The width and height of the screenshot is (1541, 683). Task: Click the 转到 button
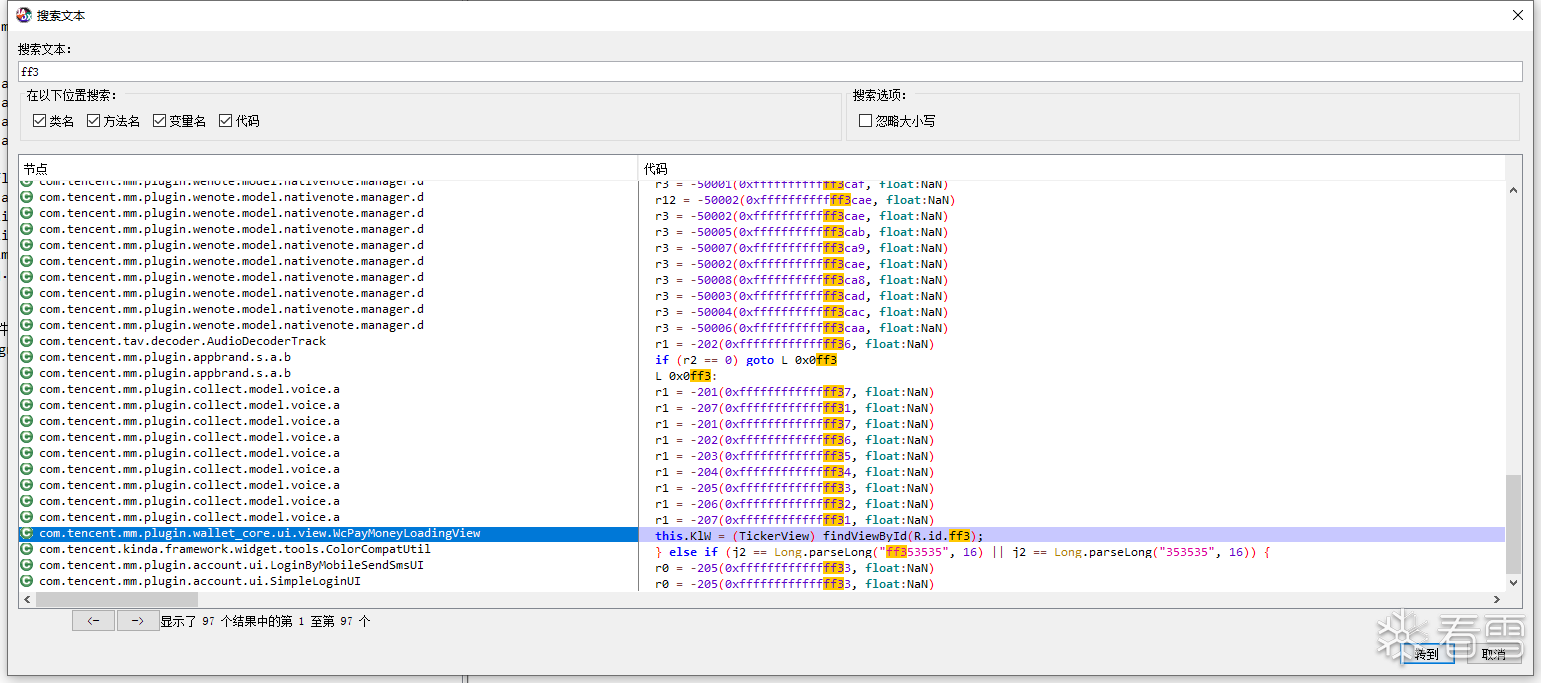point(1427,653)
